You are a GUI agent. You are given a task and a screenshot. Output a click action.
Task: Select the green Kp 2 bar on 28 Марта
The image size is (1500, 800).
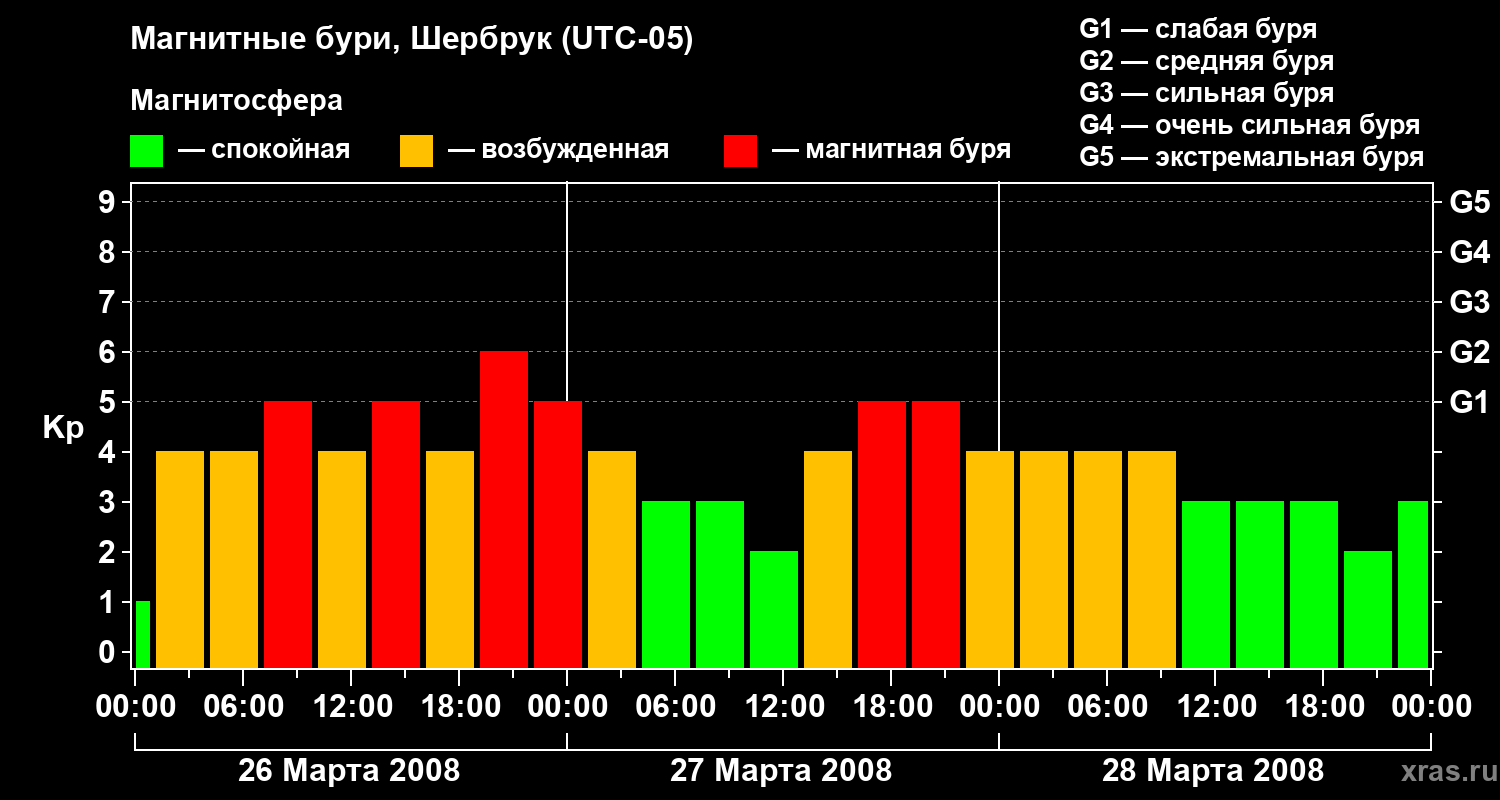click(x=1368, y=610)
